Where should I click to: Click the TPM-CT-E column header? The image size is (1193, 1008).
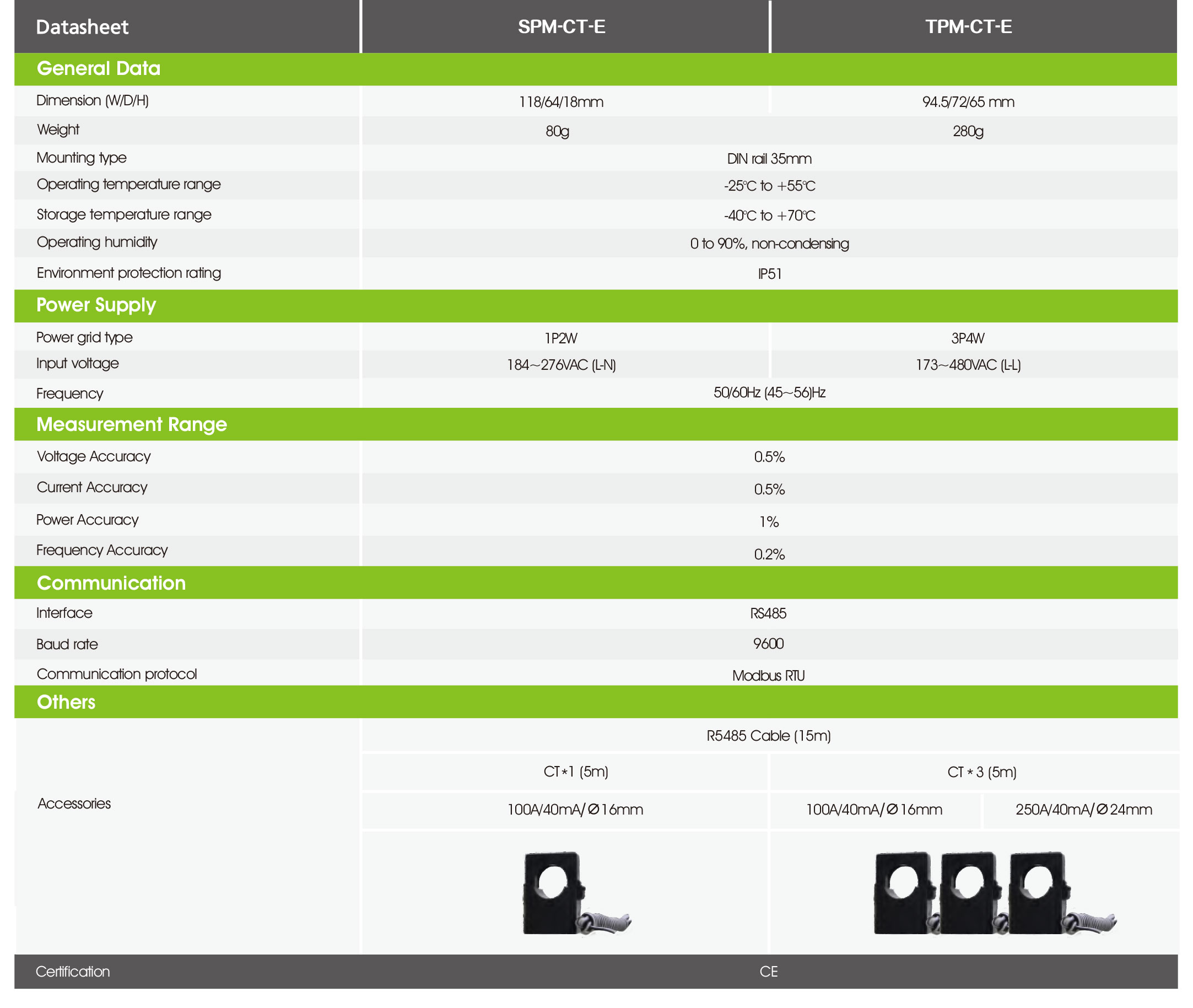click(969, 26)
